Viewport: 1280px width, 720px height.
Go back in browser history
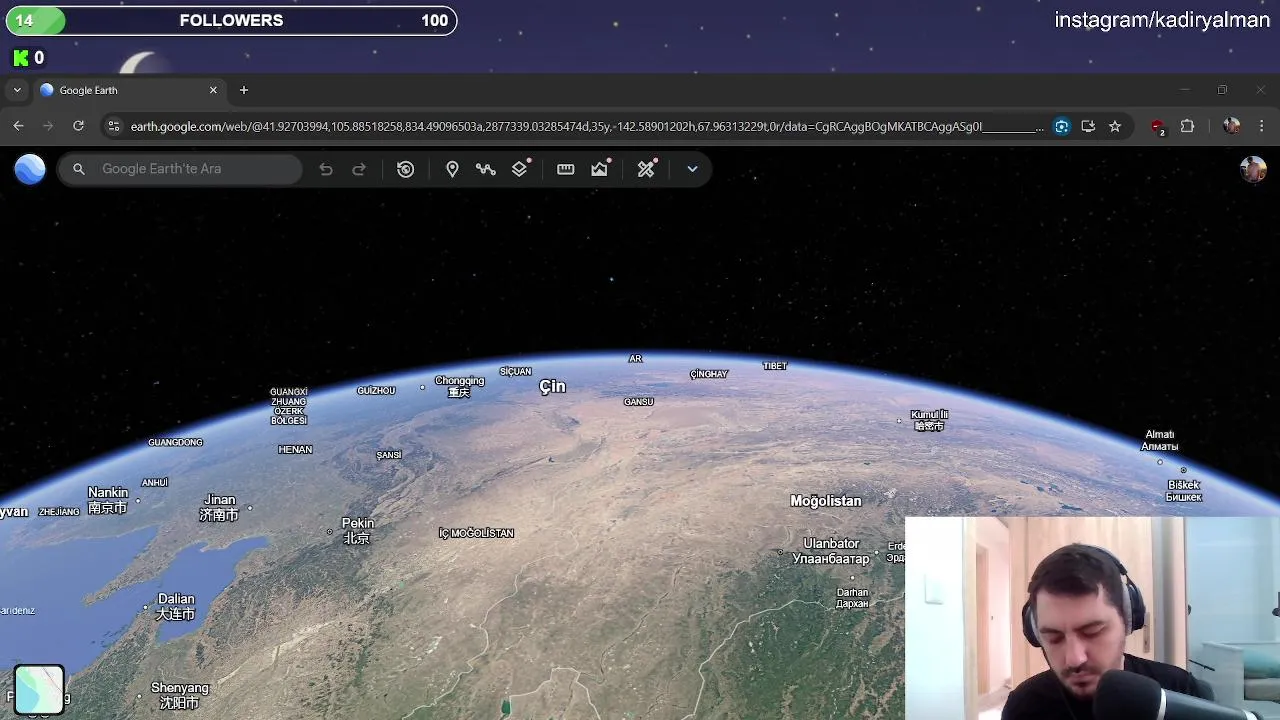pyautogui.click(x=18, y=126)
